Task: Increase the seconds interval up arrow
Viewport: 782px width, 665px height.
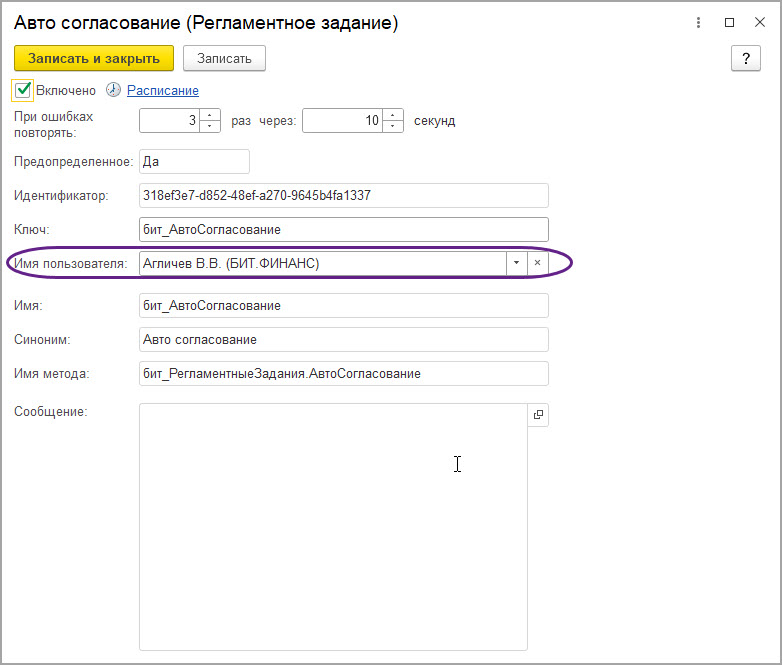Action: click(x=393, y=115)
